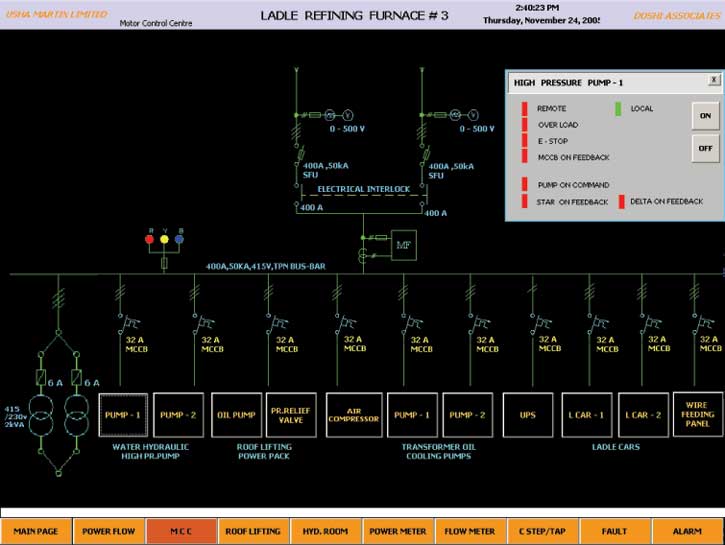The height and width of the screenshot is (545, 725).
Task: Click the STAR ON FEEDBACK indicator
Action: click(525, 201)
